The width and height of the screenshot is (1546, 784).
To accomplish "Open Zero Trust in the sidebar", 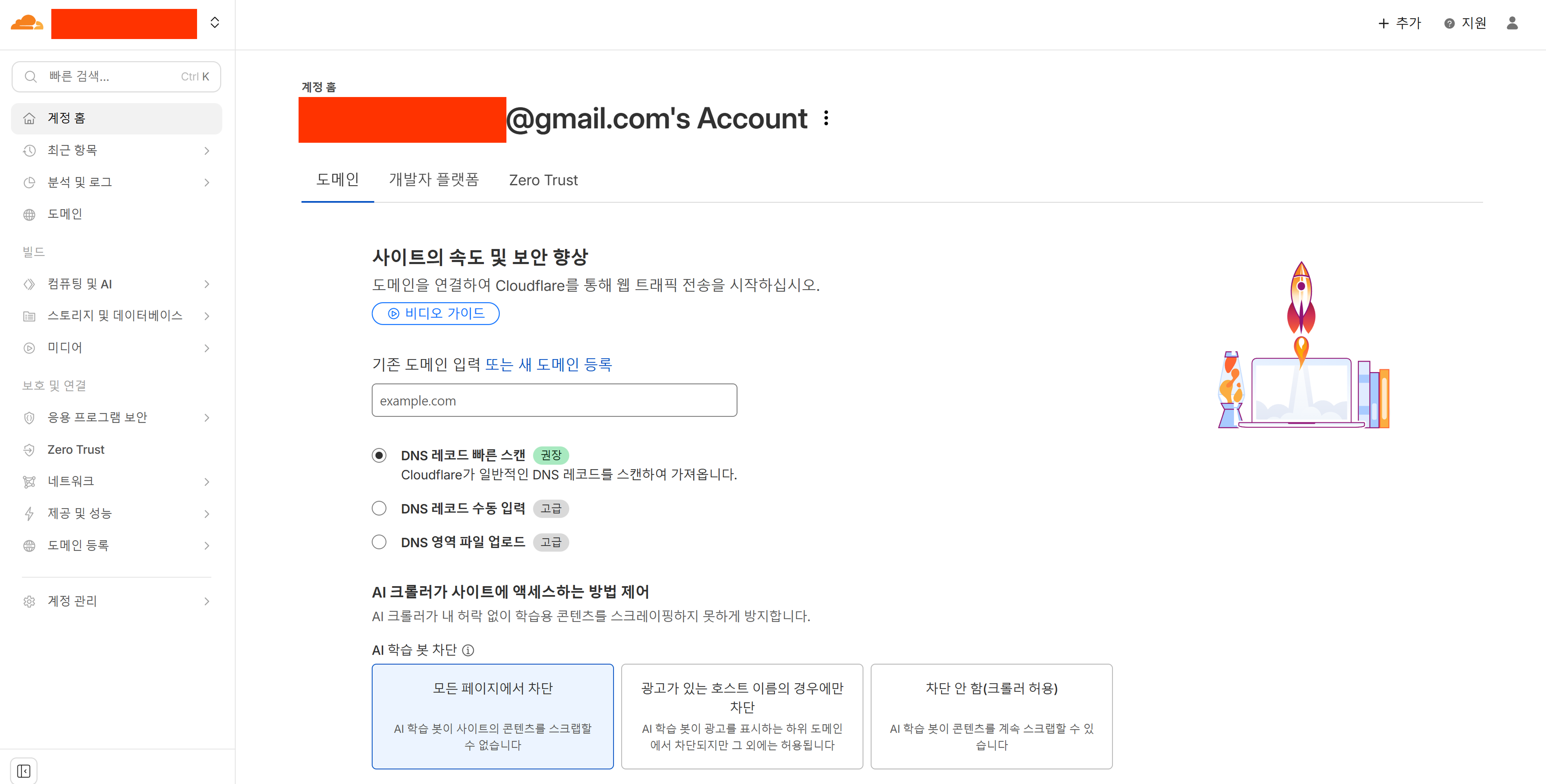I will pyautogui.click(x=76, y=449).
